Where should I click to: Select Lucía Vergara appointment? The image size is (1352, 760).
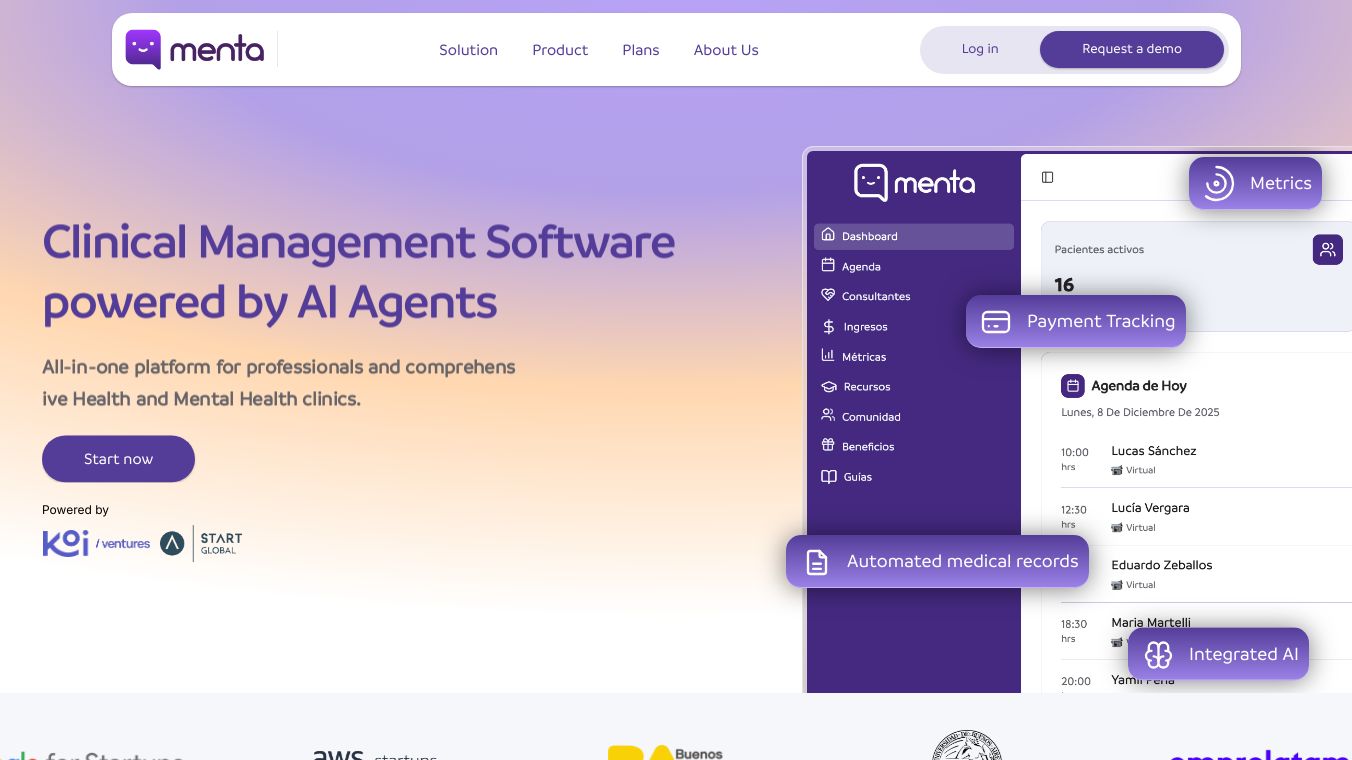pos(1150,508)
